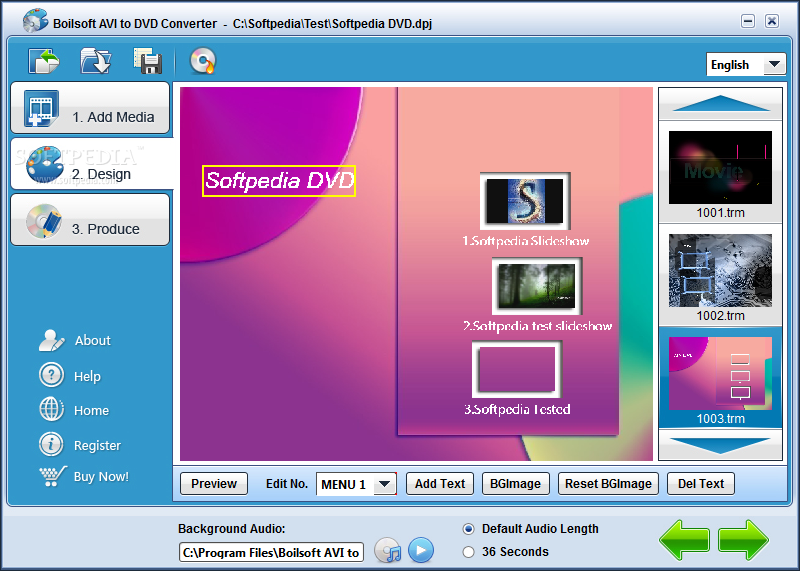Open the Register link
The width and height of the screenshot is (800, 571).
97,445
